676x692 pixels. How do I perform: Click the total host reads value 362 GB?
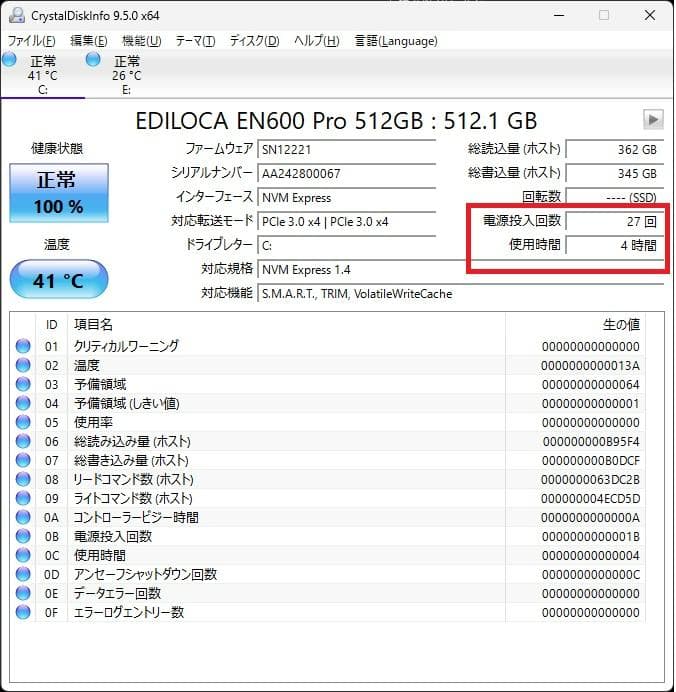(x=615, y=150)
